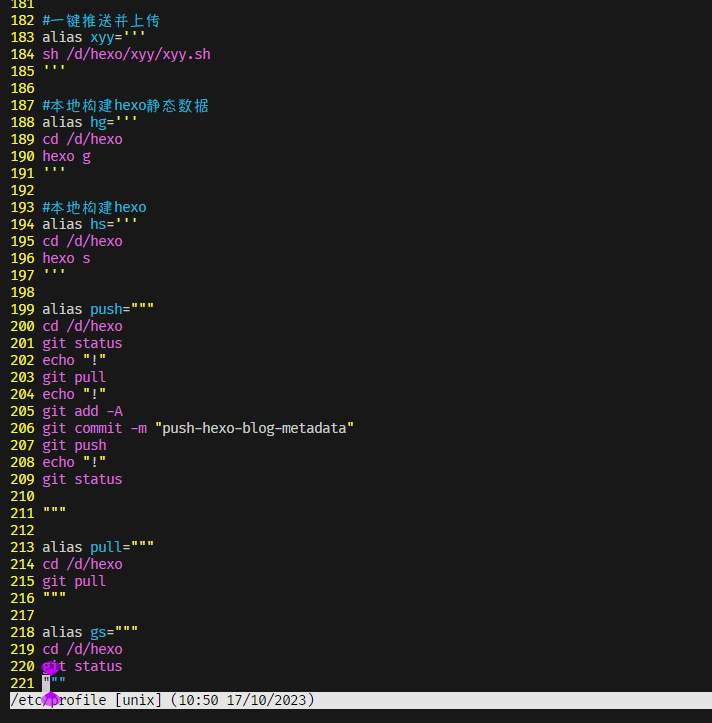Click closing quotes on line 185

54,69
